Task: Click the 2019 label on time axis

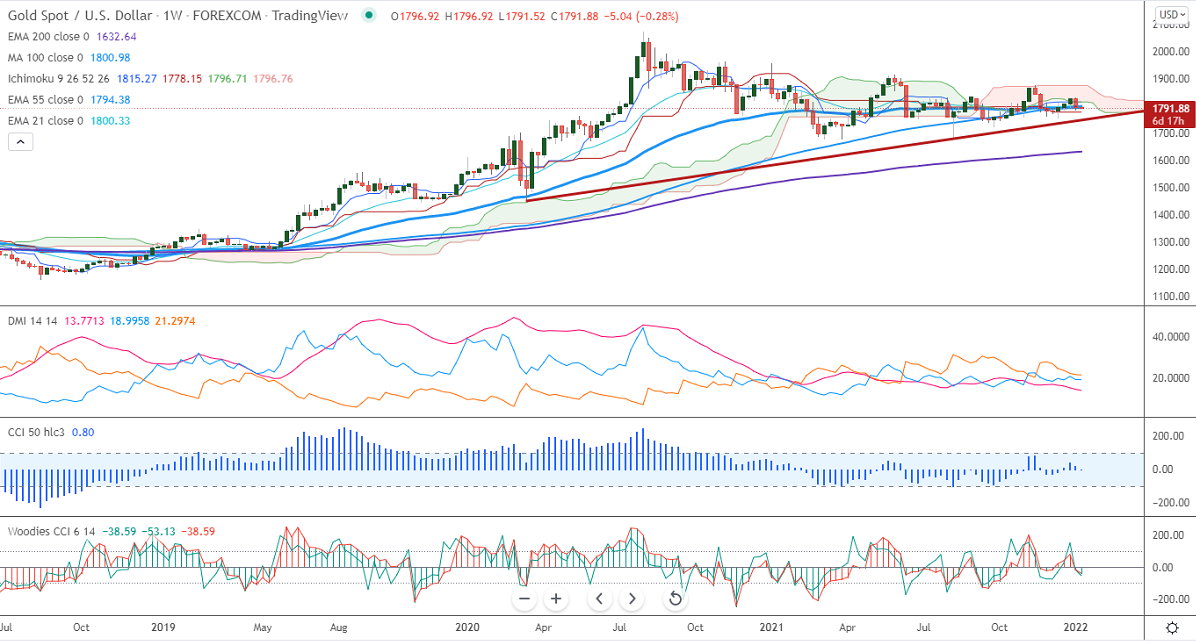Action: pyautogui.click(x=163, y=627)
